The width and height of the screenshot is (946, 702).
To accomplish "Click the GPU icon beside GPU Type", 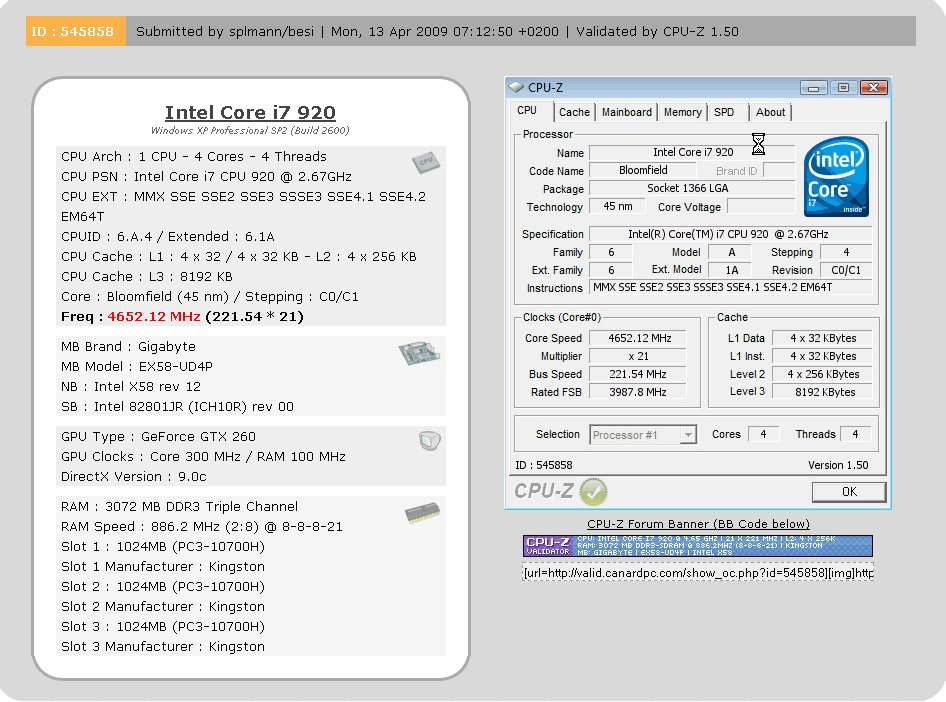I will (x=430, y=441).
